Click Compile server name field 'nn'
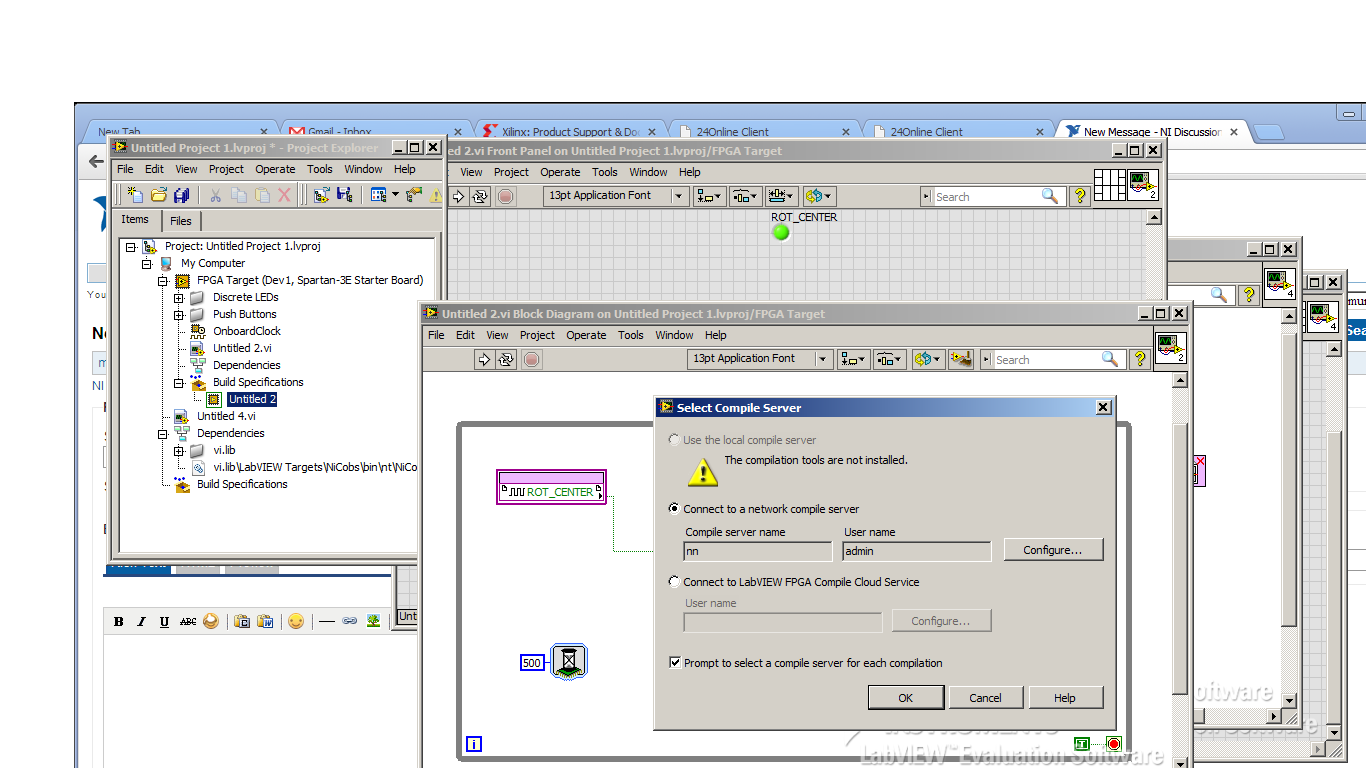 (758, 551)
